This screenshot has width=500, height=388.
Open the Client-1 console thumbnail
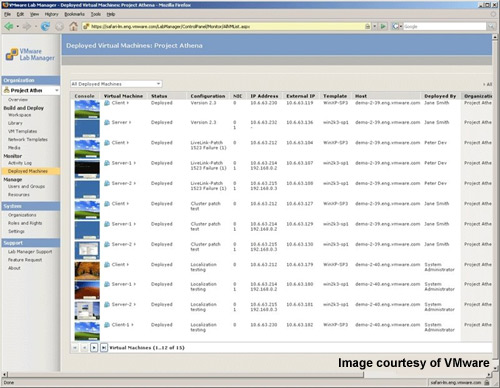click(87, 331)
